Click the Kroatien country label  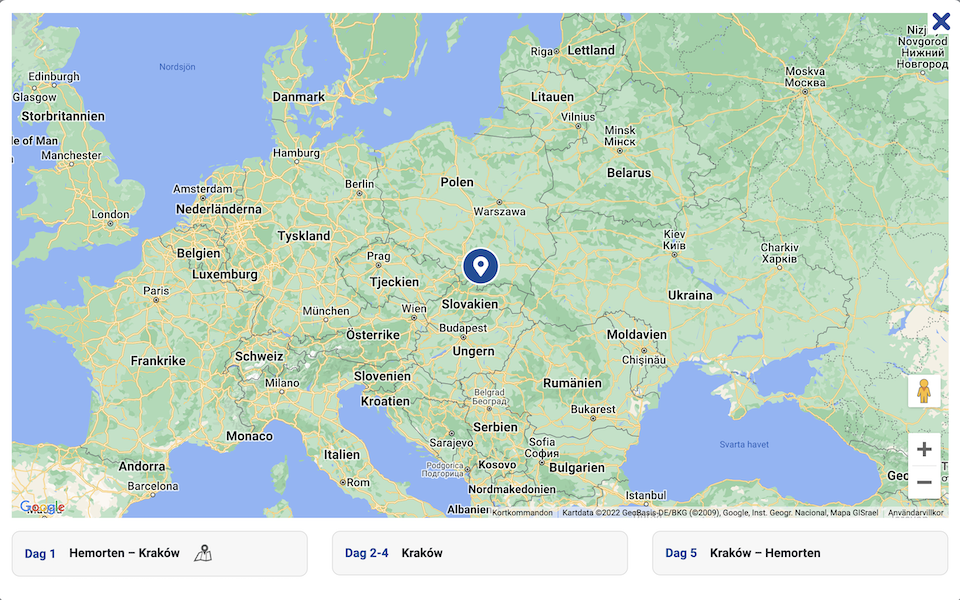tap(385, 402)
